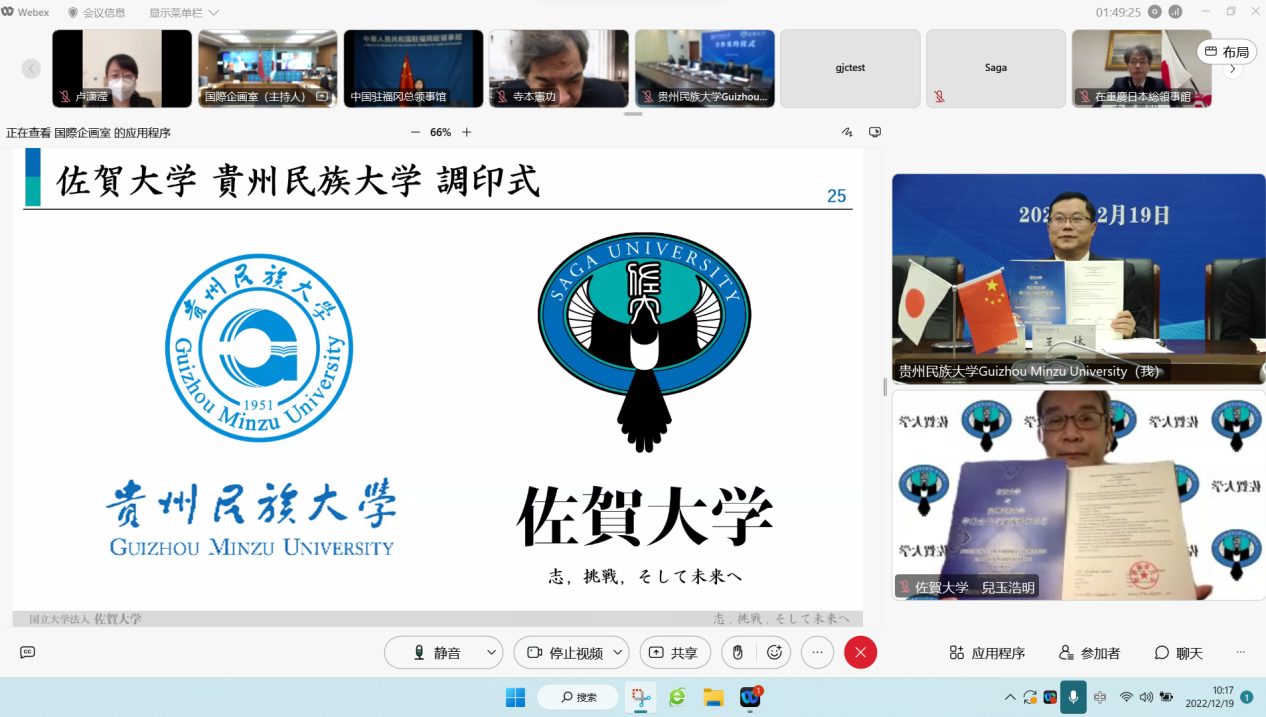Viewport: 1266px width, 717px height.
Task: Click the divider handle left of video panels
Action: pyautogui.click(x=885, y=386)
